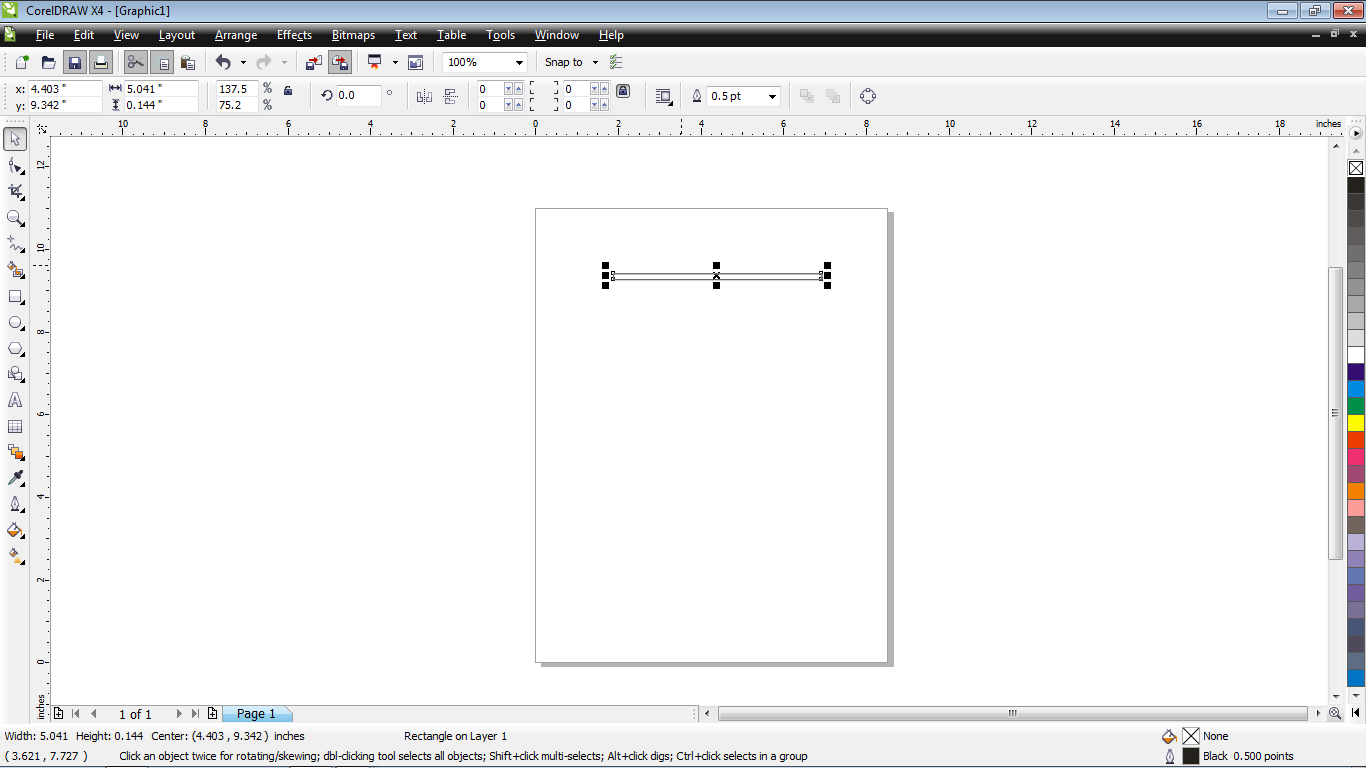1366x768 pixels.
Task: Select the Table tool
Action: pos(15,426)
